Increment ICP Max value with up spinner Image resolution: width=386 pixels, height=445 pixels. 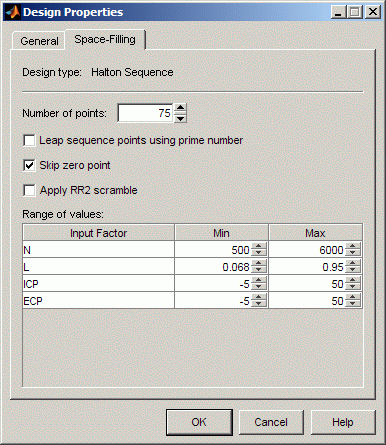click(353, 280)
